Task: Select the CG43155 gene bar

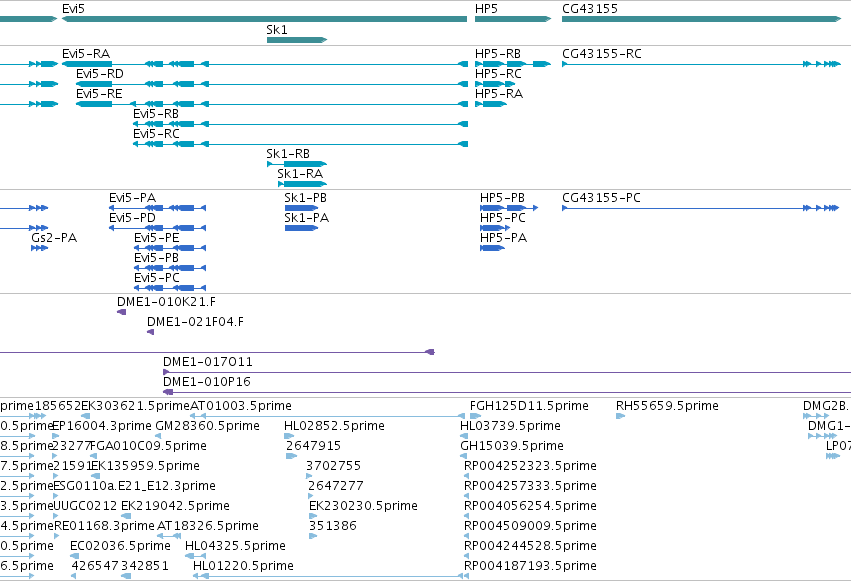Action: click(x=702, y=19)
